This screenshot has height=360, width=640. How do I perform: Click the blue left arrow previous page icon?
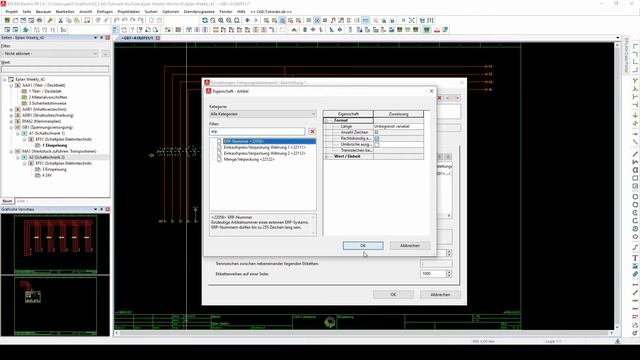point(248,20)
